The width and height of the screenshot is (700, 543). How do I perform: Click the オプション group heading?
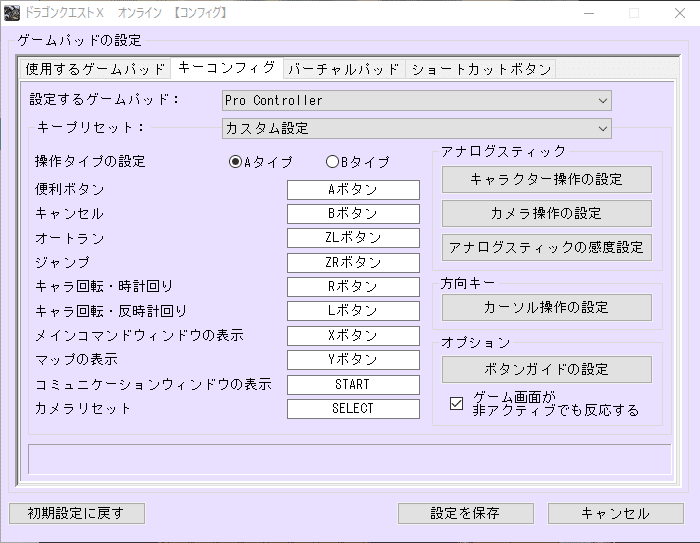(475, 343)
